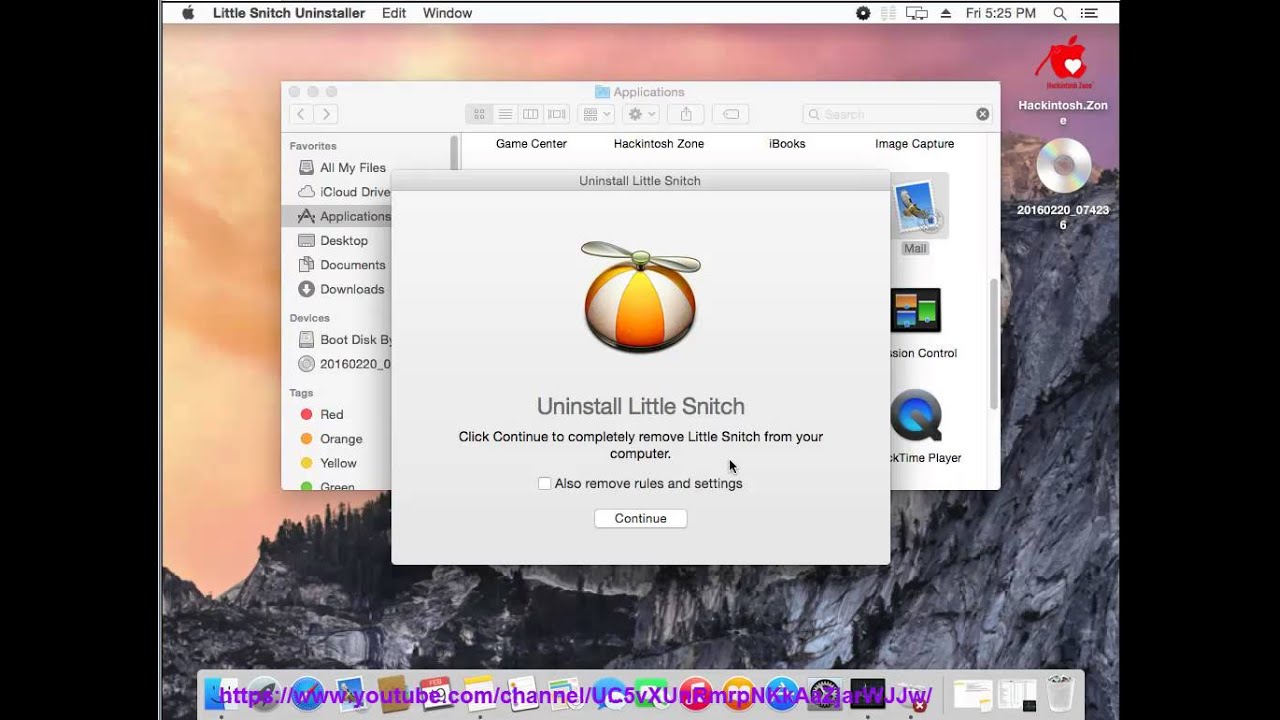Image resolution: width=1280 pixels, height=720 pixels.
Task: Check the Also remove rules and settings checkbox
Action: click(x=544, y=484)
